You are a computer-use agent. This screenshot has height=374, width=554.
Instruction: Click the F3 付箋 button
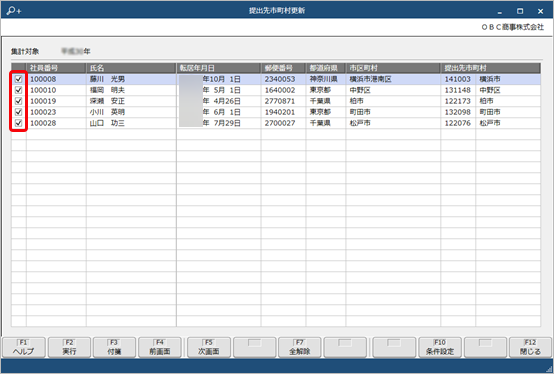[114, 348]
